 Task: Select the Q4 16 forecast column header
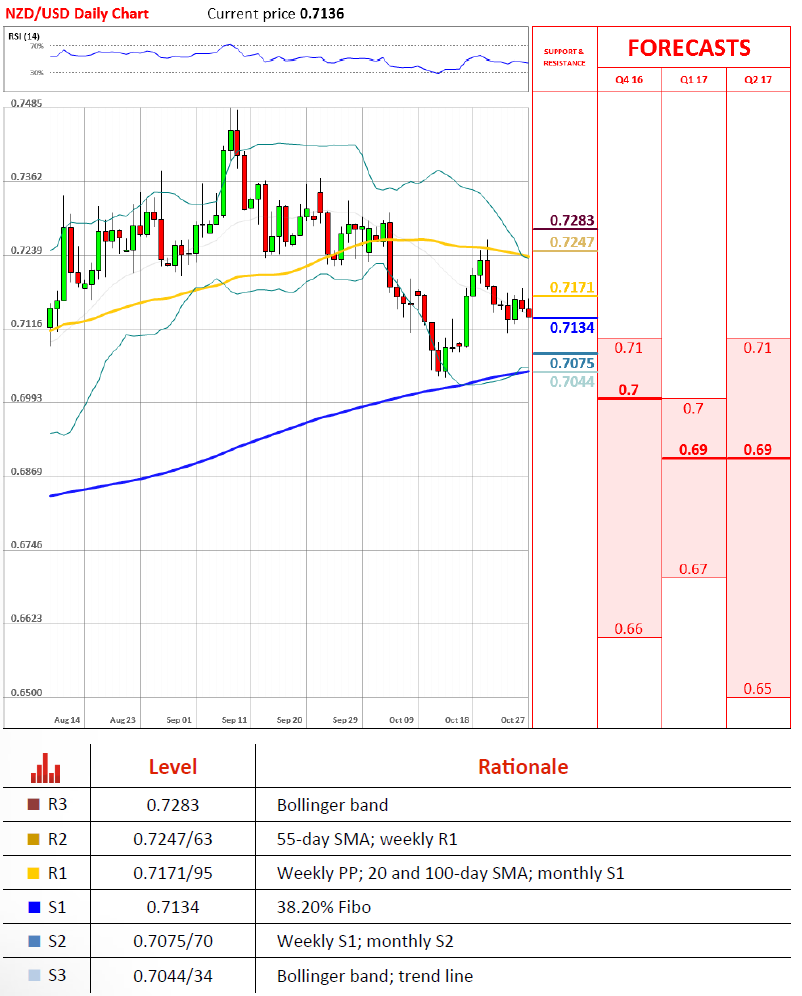629,79
